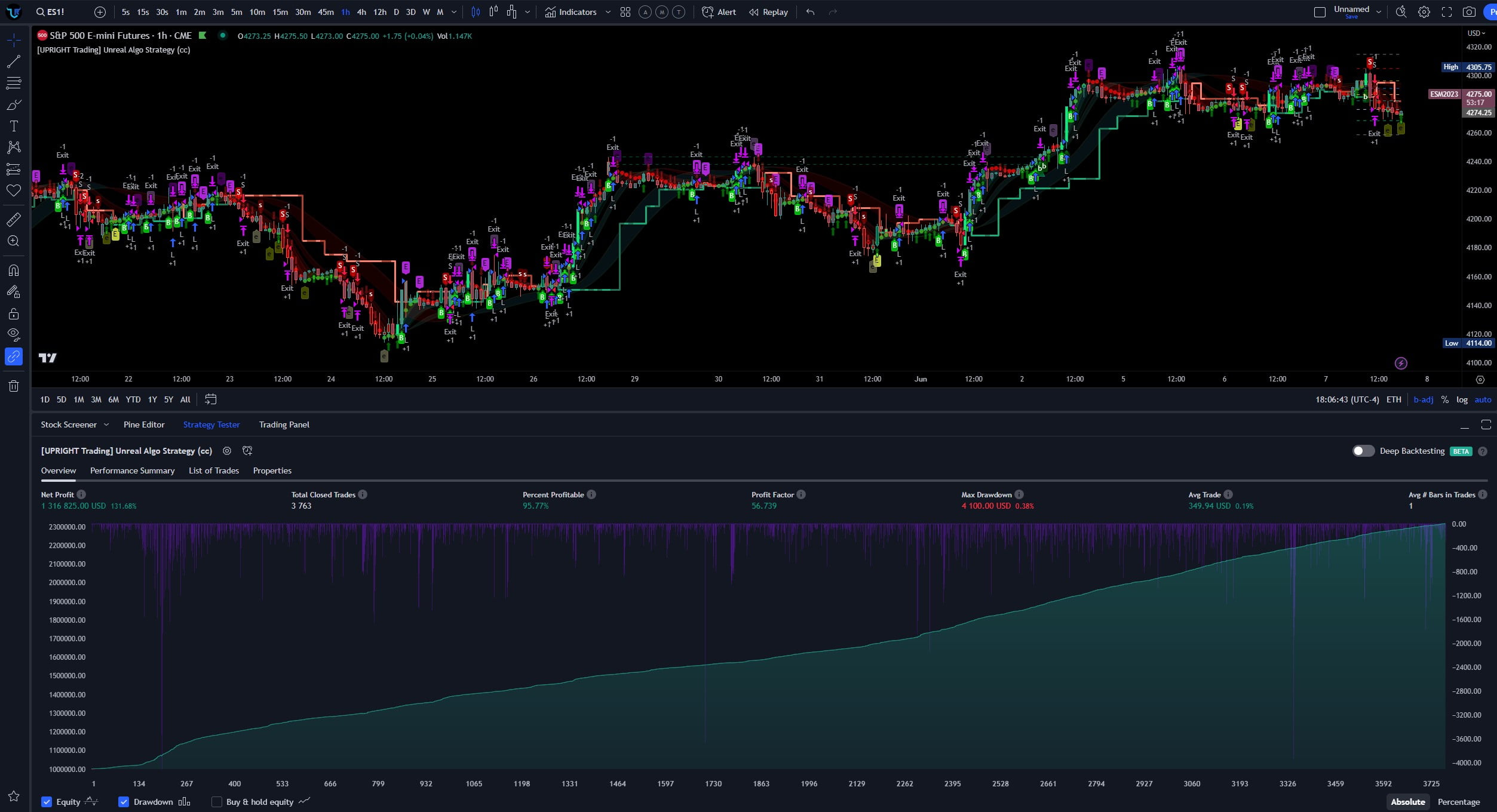Enter fullscreen mode
Screen dimensions: 1497x812
(1447, 12)
